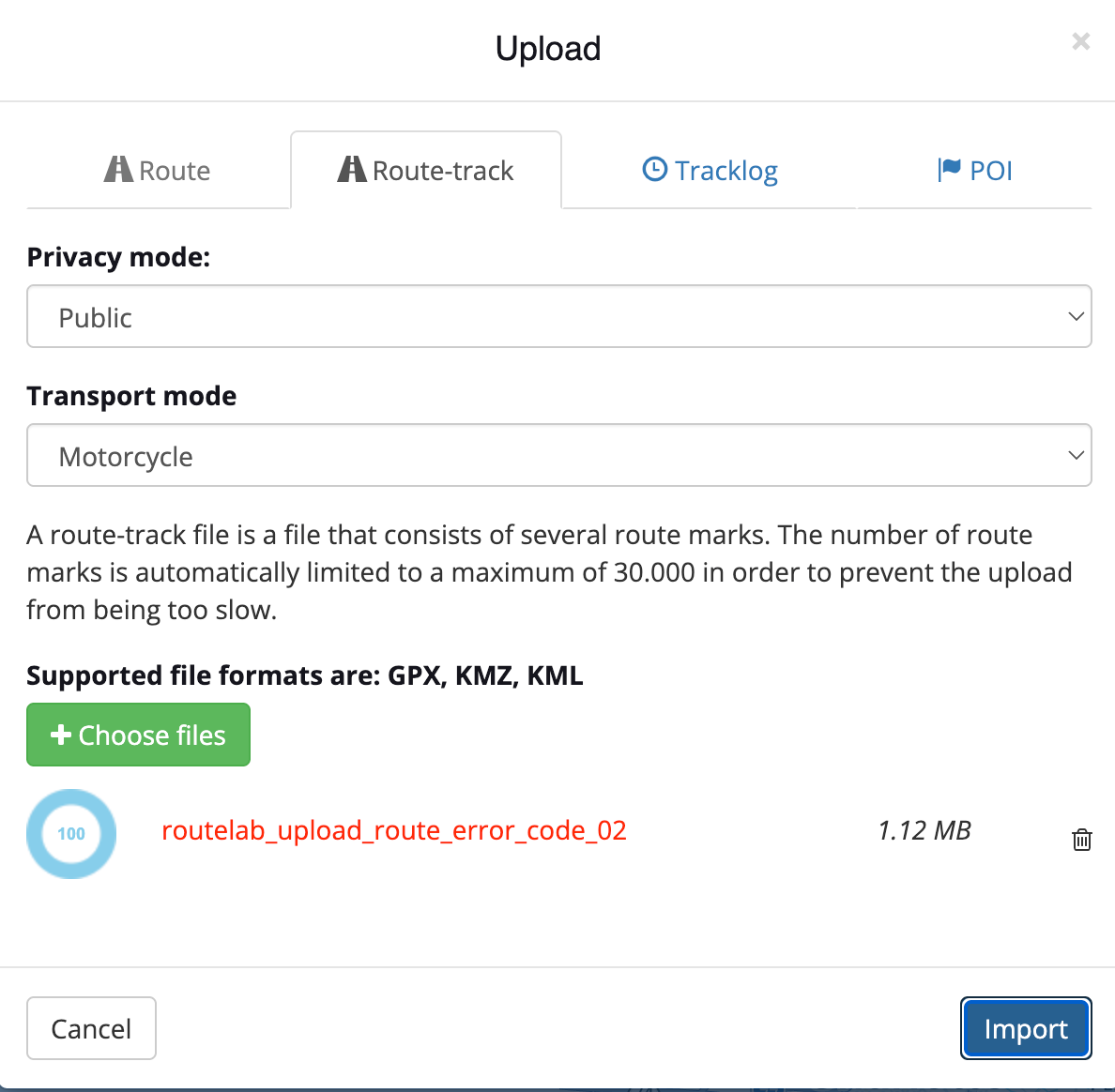The image size is (1115, 1092).
Task: Click the road icon on Route tab
Action: click(x=118, y=170)
